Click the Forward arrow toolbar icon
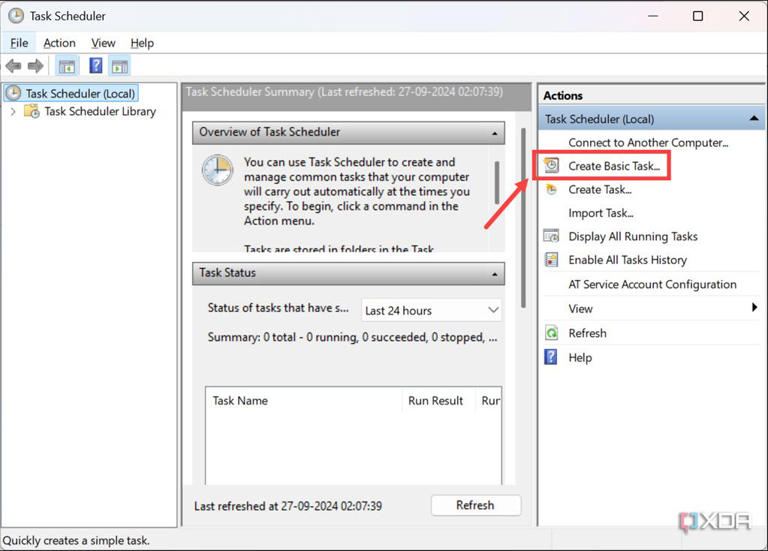This screenshot has width=768, height=551. click(35, 66)
